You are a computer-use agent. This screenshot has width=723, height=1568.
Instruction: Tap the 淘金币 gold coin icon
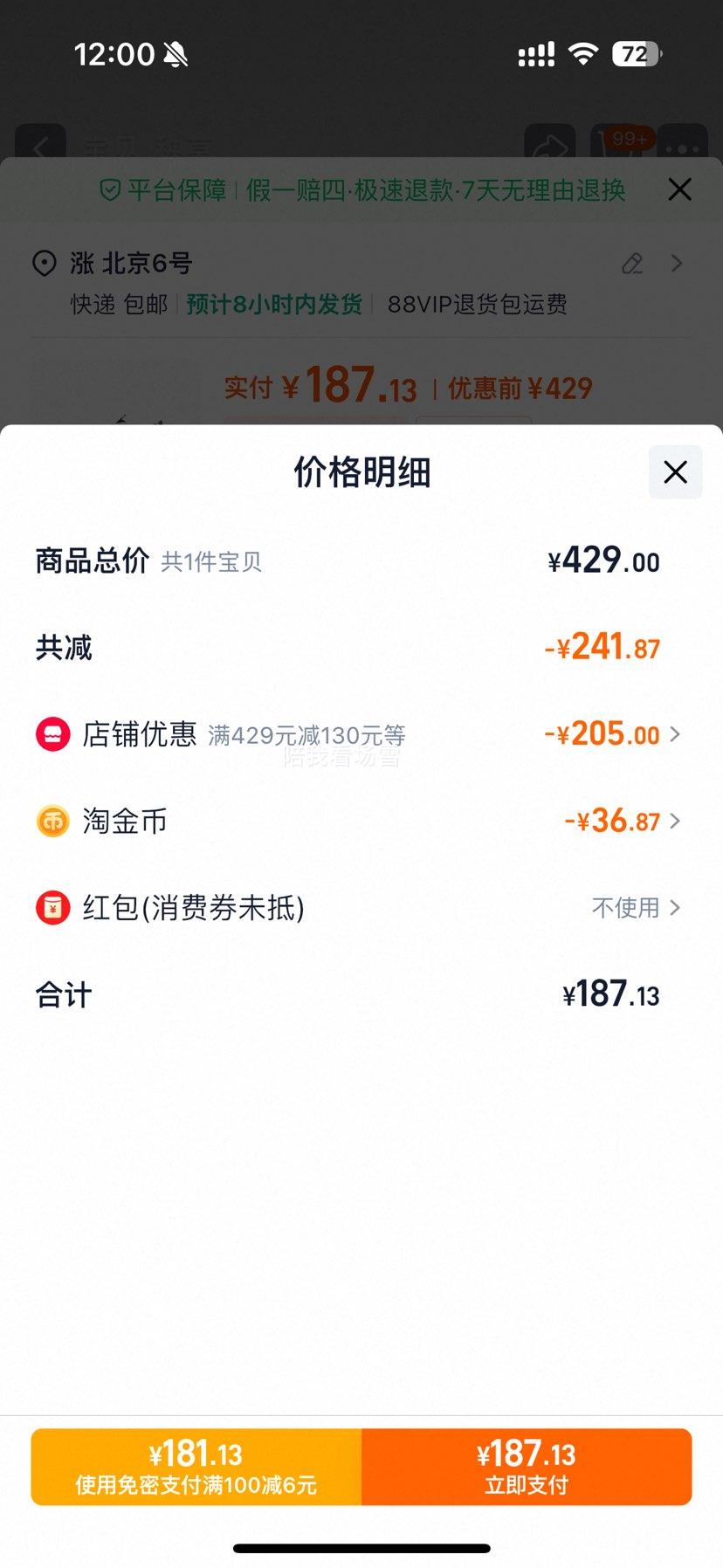pos(52,821)
